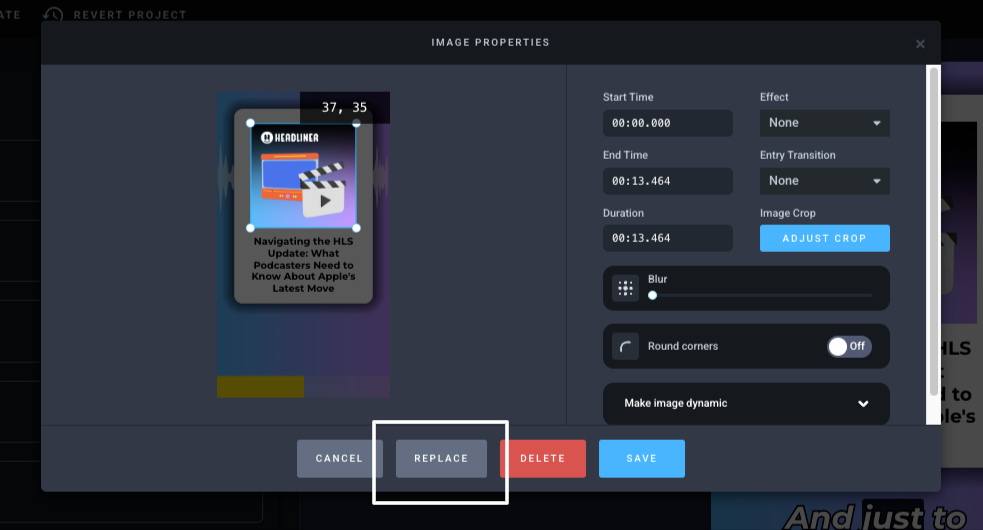Click the bottom-right image resize handle
The image size is (983, 530).
pos(357,228)
